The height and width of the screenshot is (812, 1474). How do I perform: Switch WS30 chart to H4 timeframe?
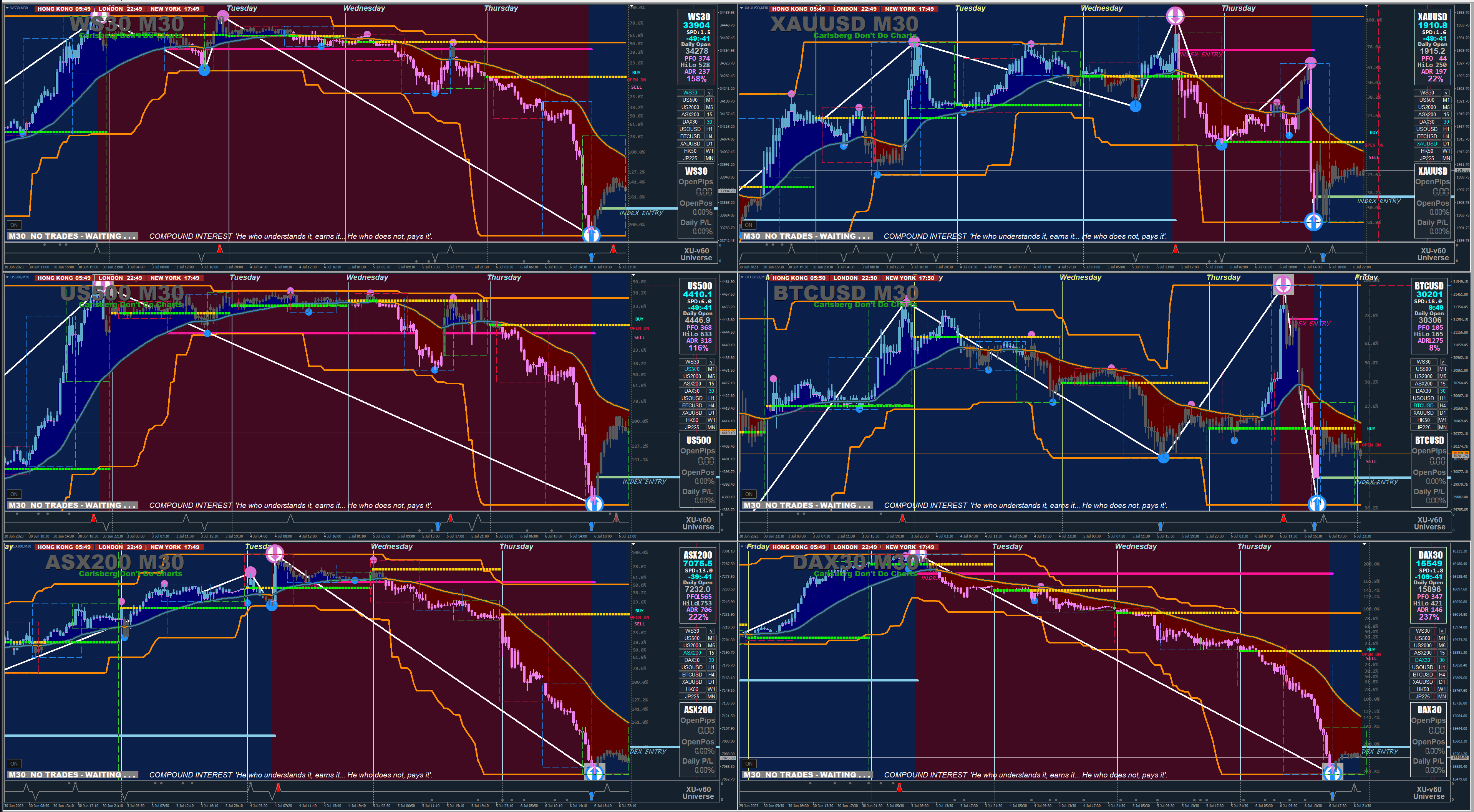710,137
